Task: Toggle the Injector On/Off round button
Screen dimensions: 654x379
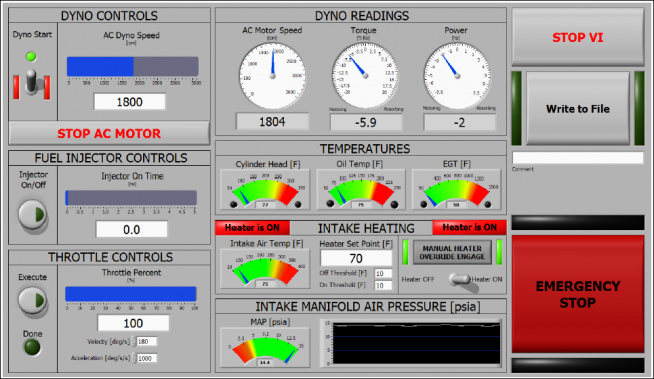Action: point(33,215)
